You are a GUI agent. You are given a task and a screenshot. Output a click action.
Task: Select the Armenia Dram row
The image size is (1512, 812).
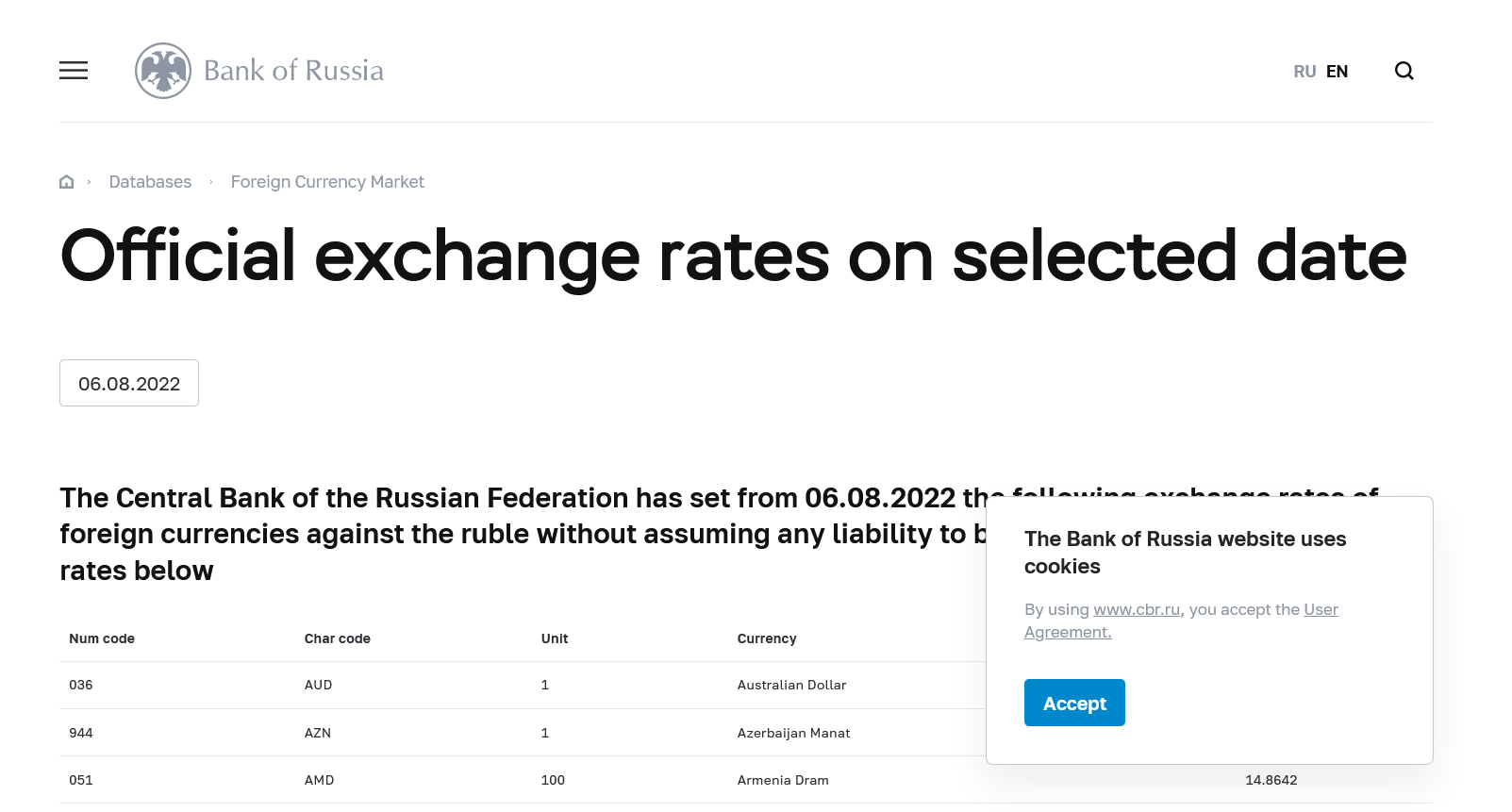[x=783, y=780]
